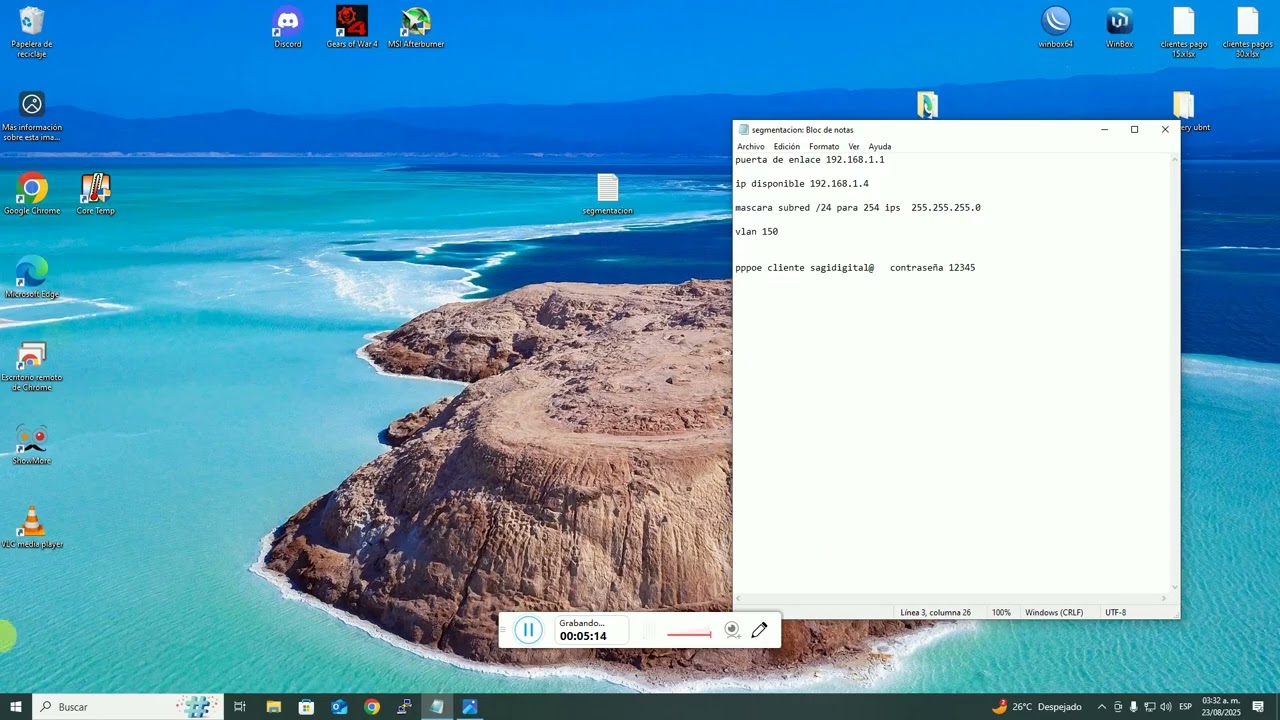Select 'Más información sobre esta imagen' icon
The width and height of the screenshot is (1280, 720).
click(x=32, y=116)
